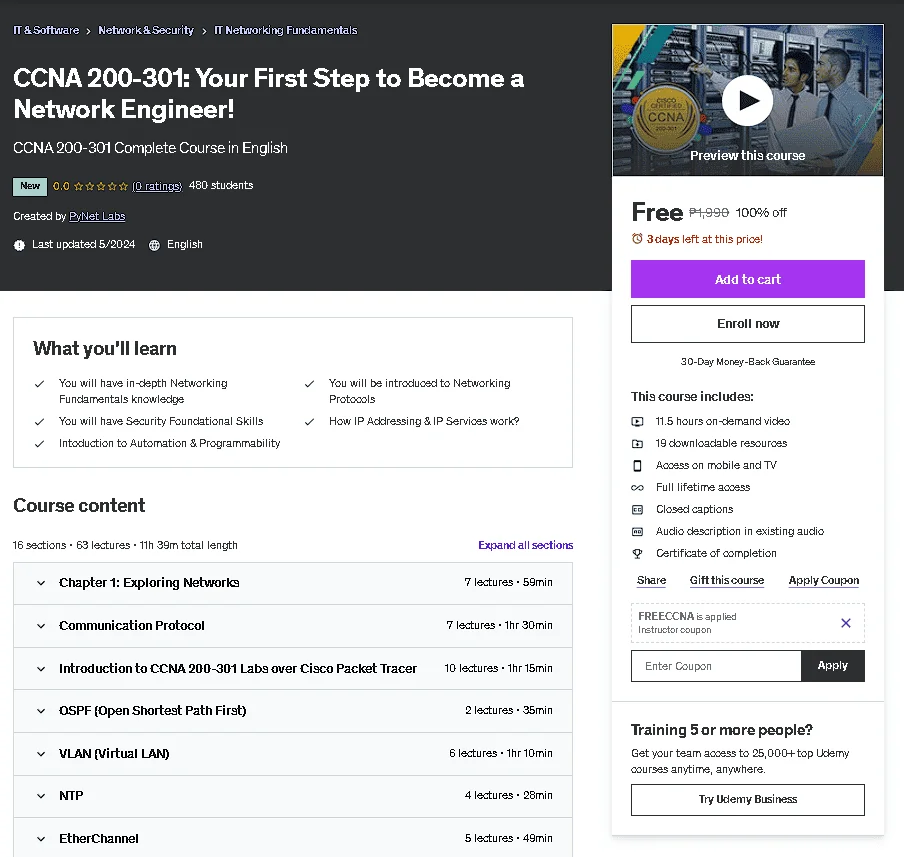
Task: Expand OSPF (Open Shortest Path First) section
Action: tap(293, 711)
